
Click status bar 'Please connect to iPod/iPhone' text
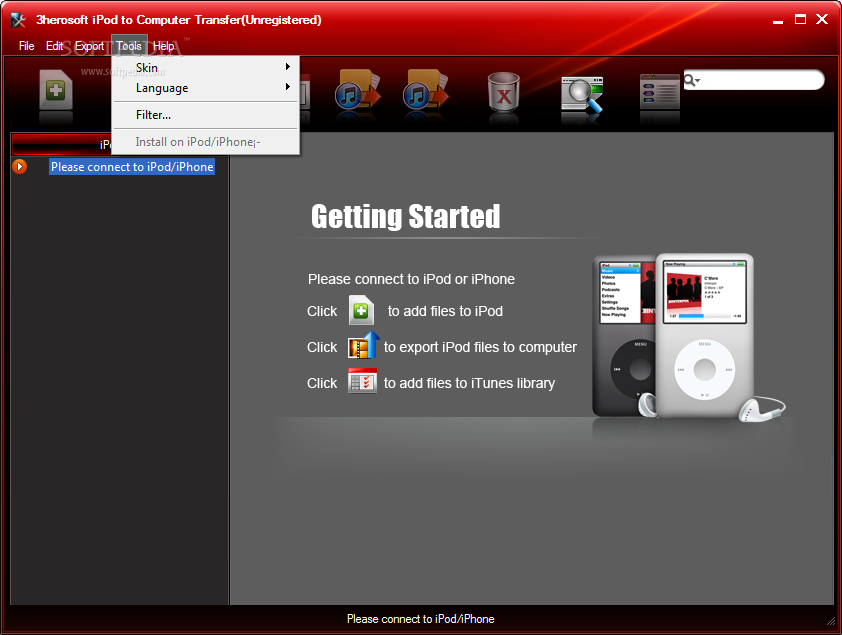tap(420, 619)
